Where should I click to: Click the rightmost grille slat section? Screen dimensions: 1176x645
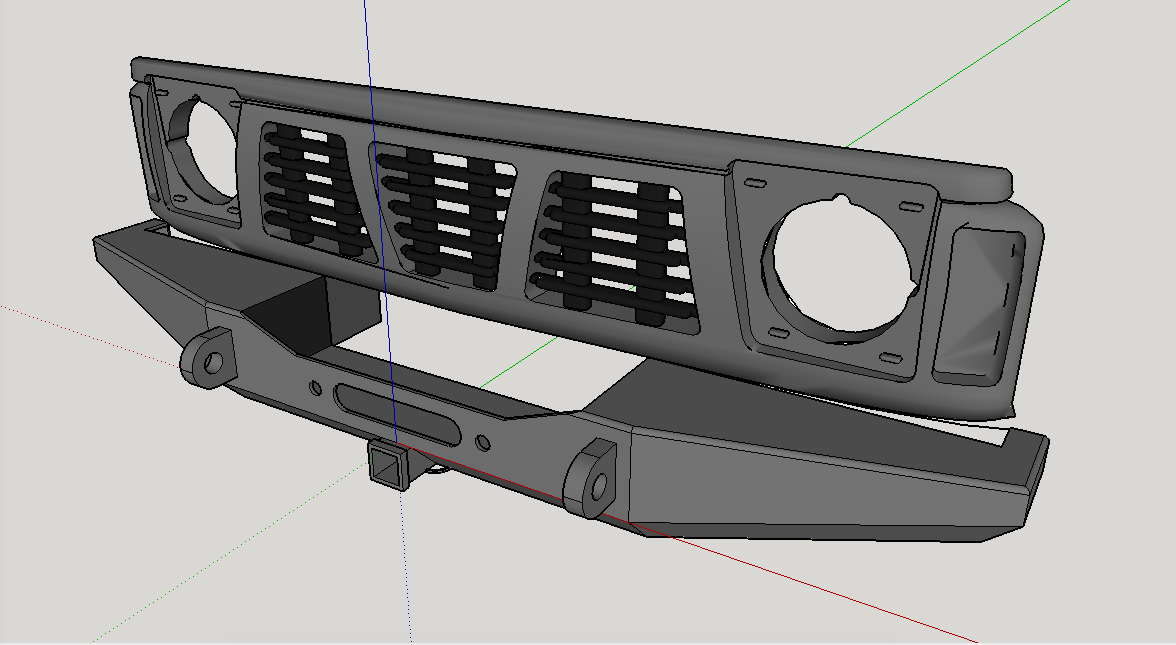pyautogui.click(x=614, y=252)
